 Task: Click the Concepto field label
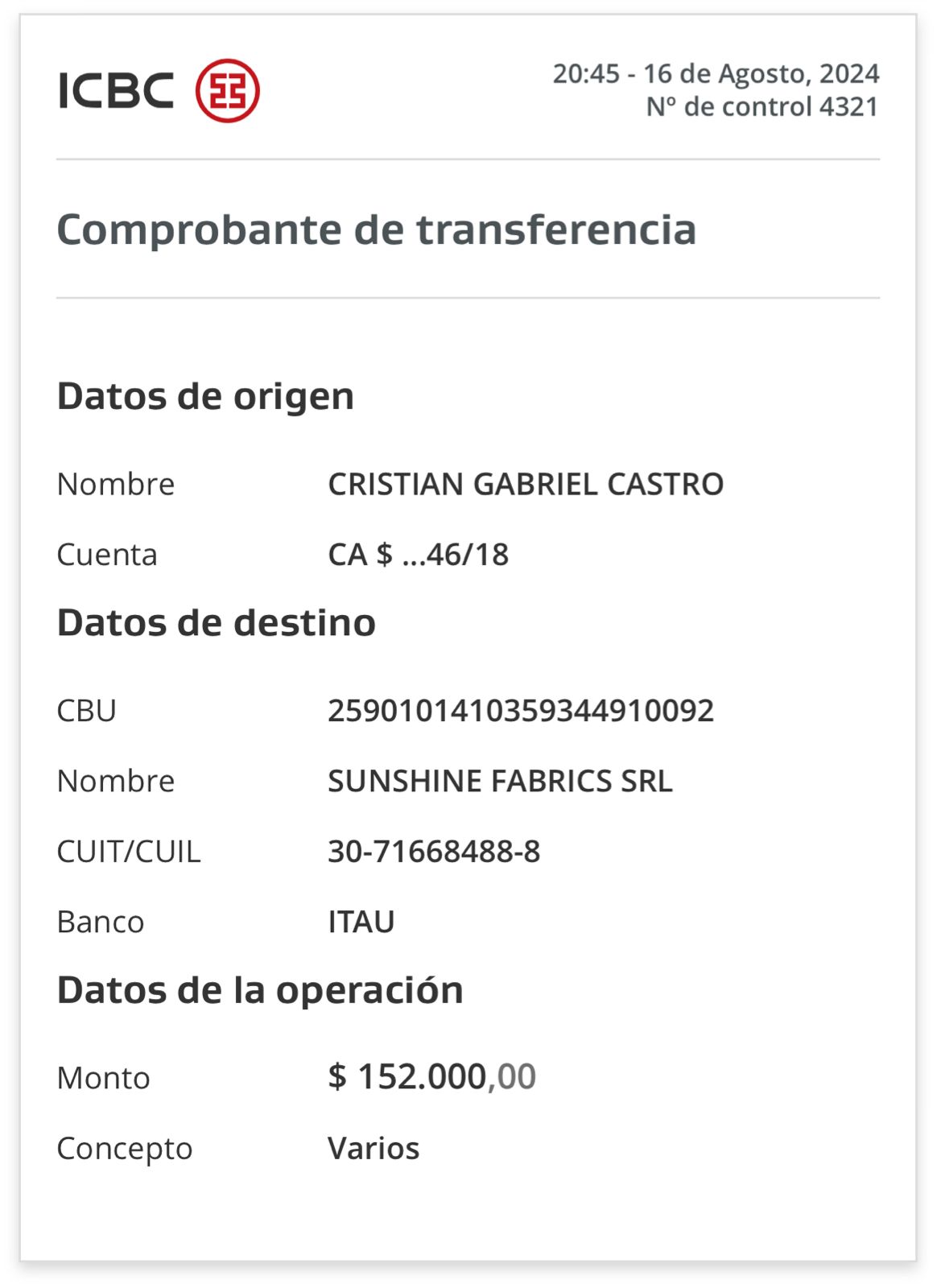pyautogui.click(x=125, y=1149)
